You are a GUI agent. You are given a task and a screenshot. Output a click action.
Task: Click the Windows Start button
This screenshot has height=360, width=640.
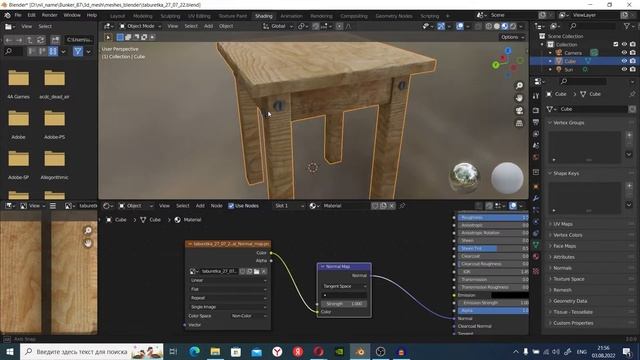pyautogui.click(x=9, y=351)
